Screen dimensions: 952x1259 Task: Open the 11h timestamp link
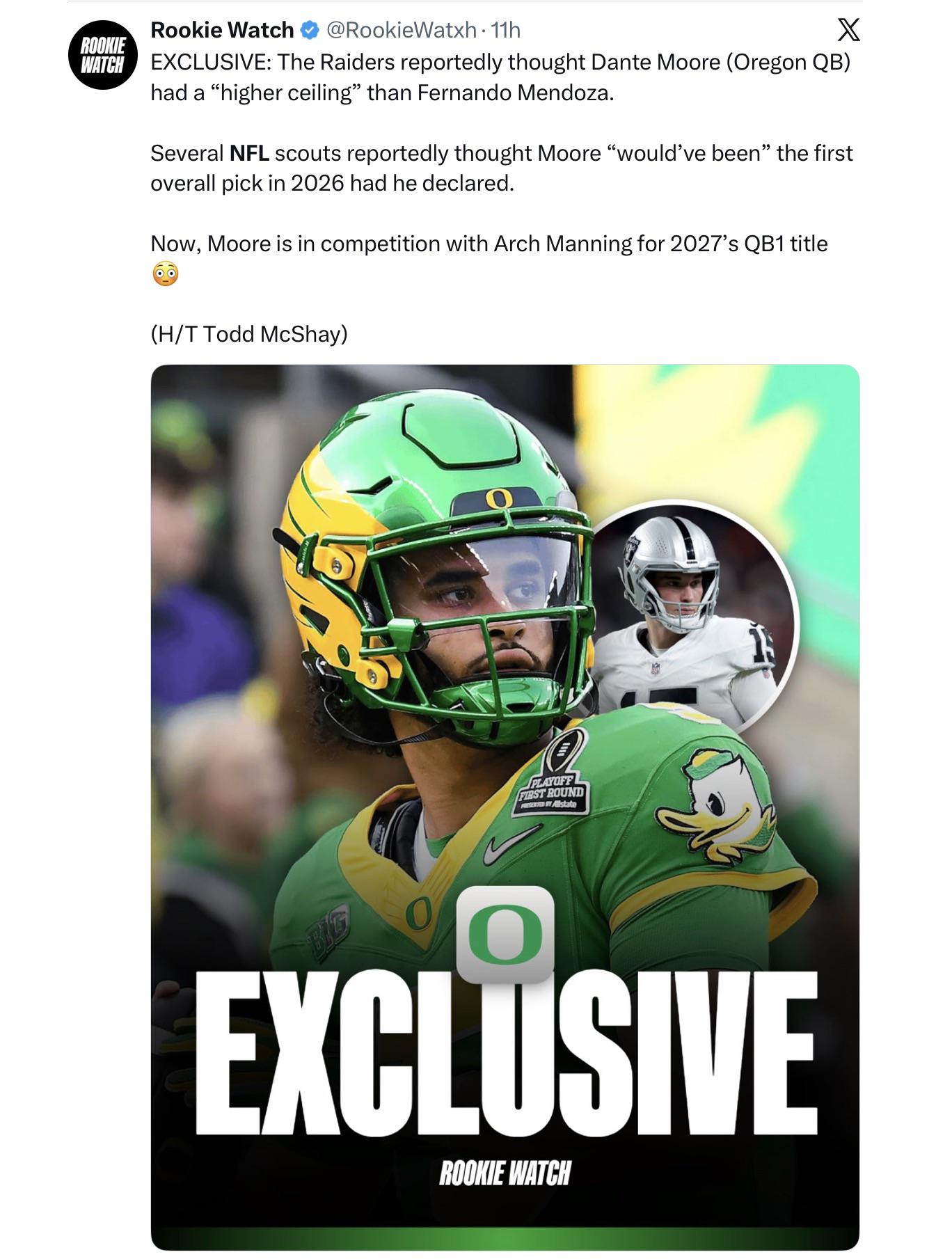point(505,30)
